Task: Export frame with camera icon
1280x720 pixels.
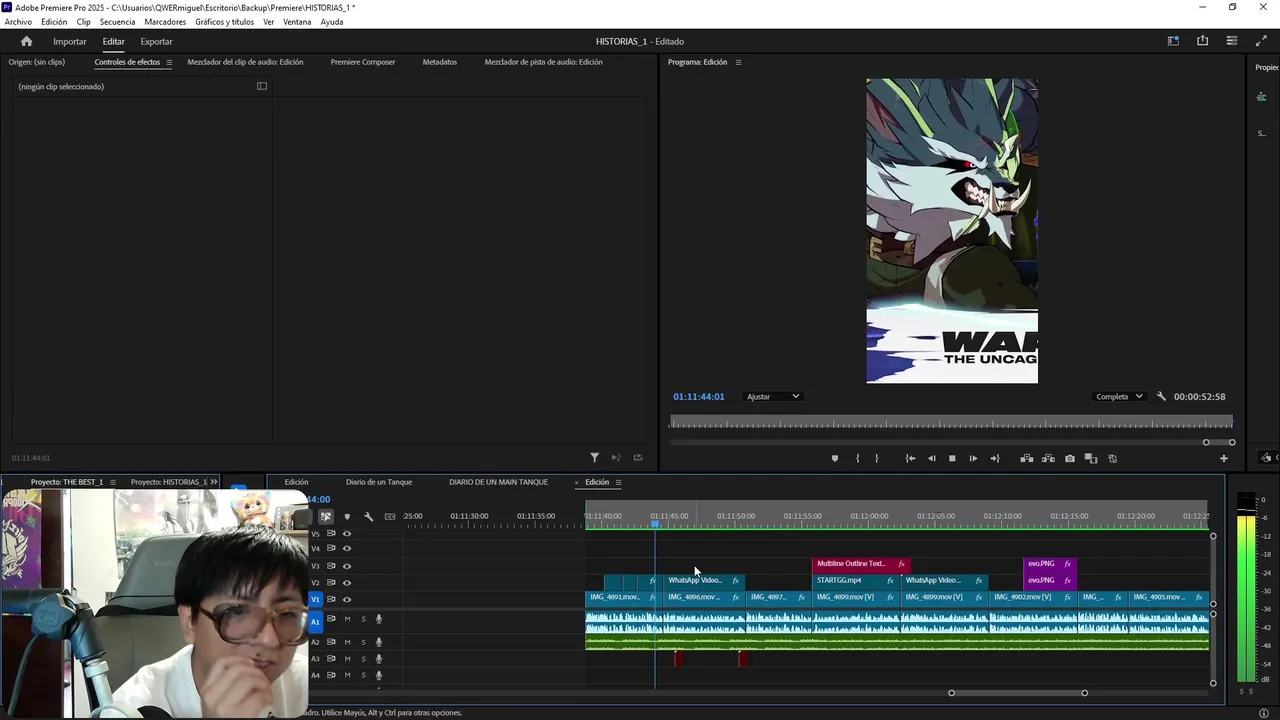Action: click(1070, 458)
